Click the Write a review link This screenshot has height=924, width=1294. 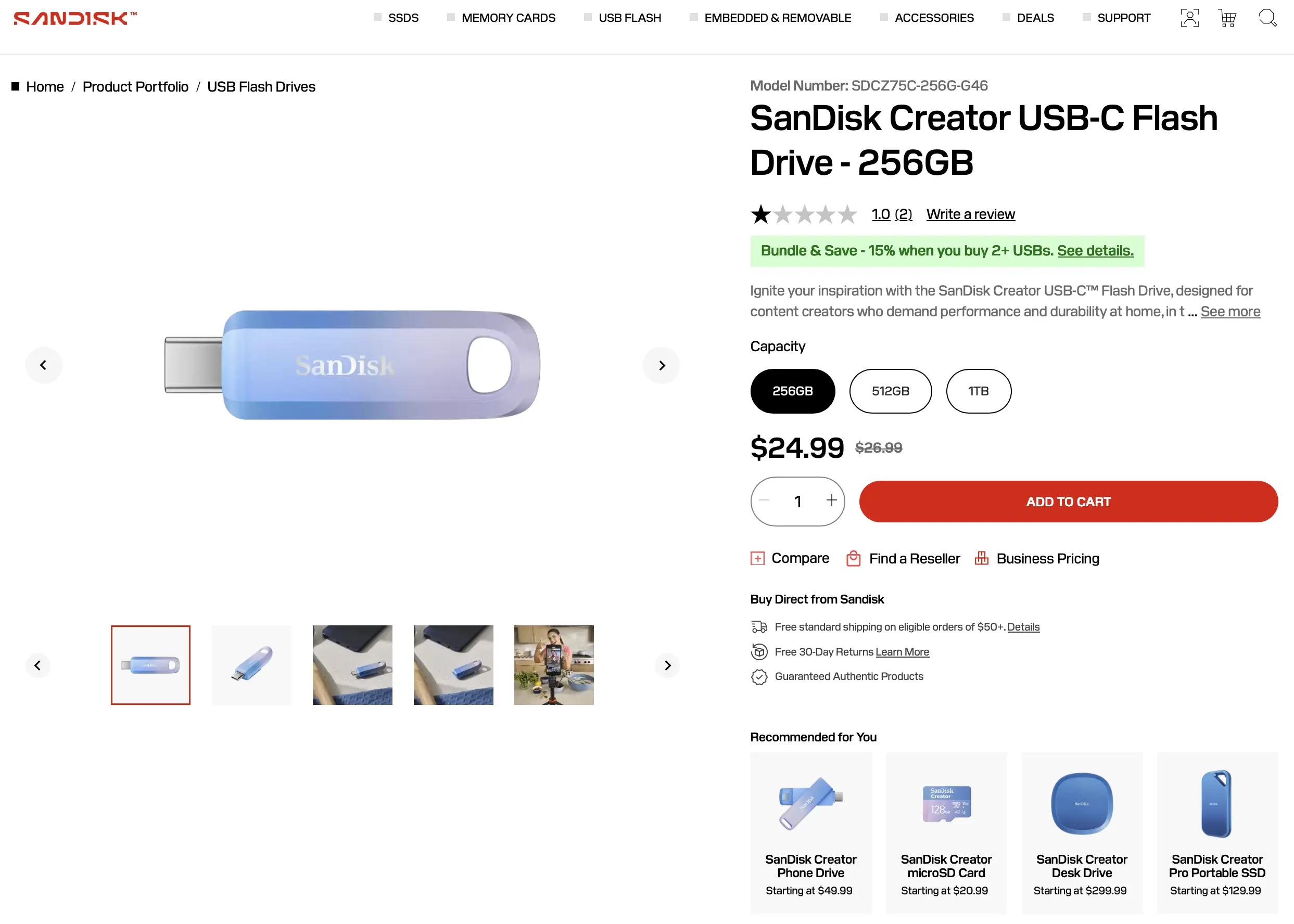tap(970, 214)
